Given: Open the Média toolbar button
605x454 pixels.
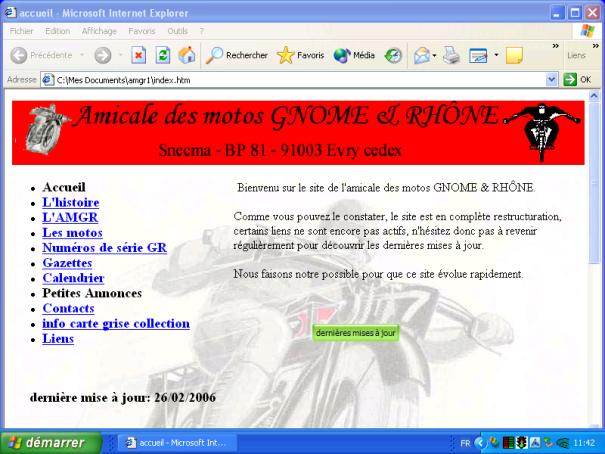Looking at the screenshot, I should [354, 56].
